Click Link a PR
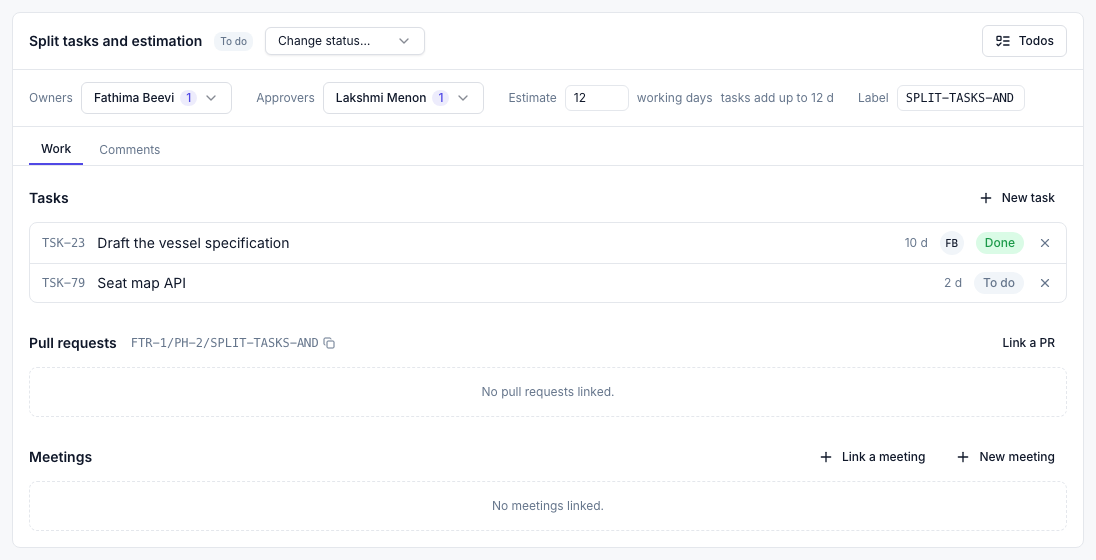Screen dimensions: 1096x560 tap(1028, 343)
